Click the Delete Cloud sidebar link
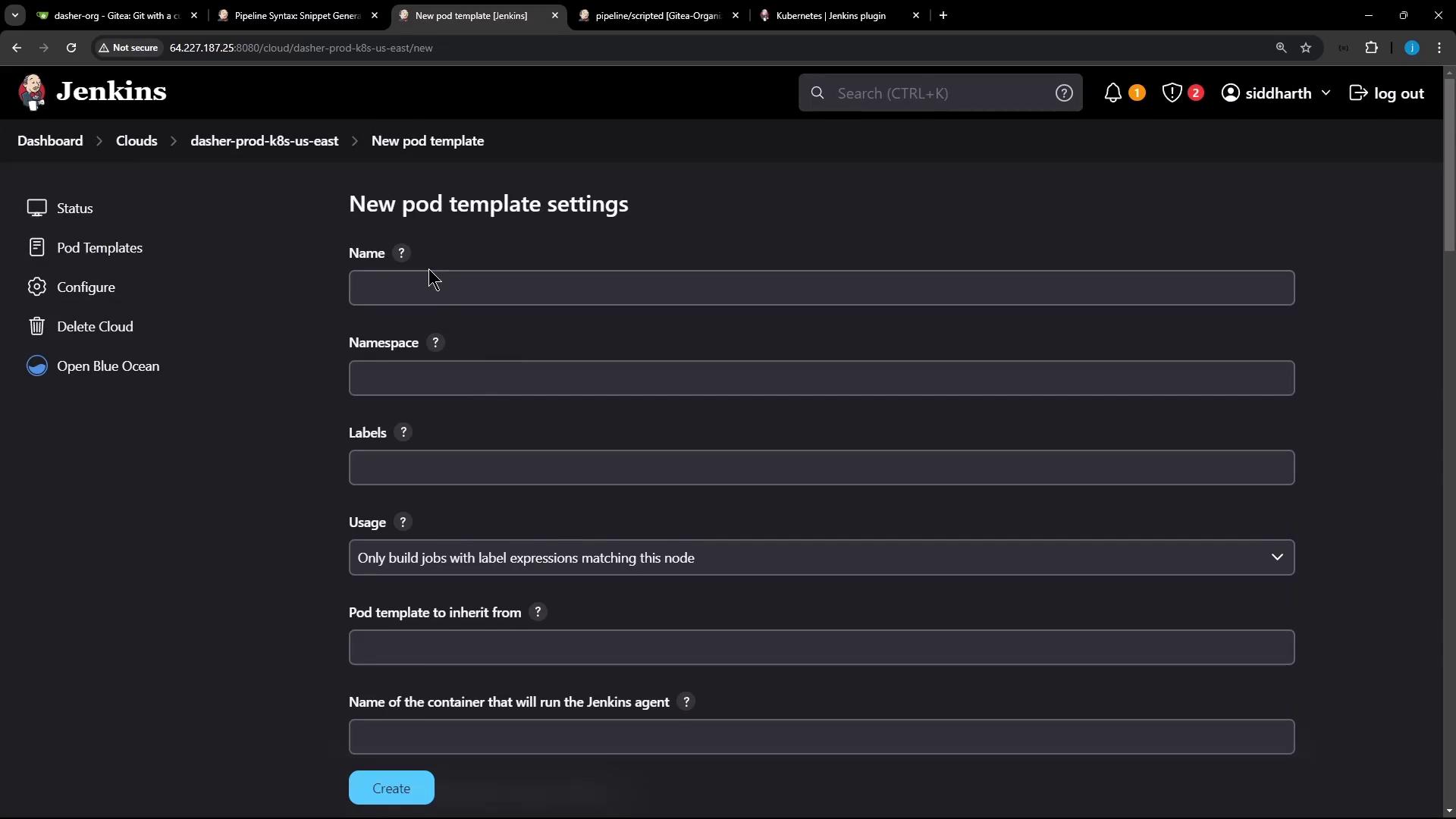Screen dimensions: 1456x819 point(95,327)
